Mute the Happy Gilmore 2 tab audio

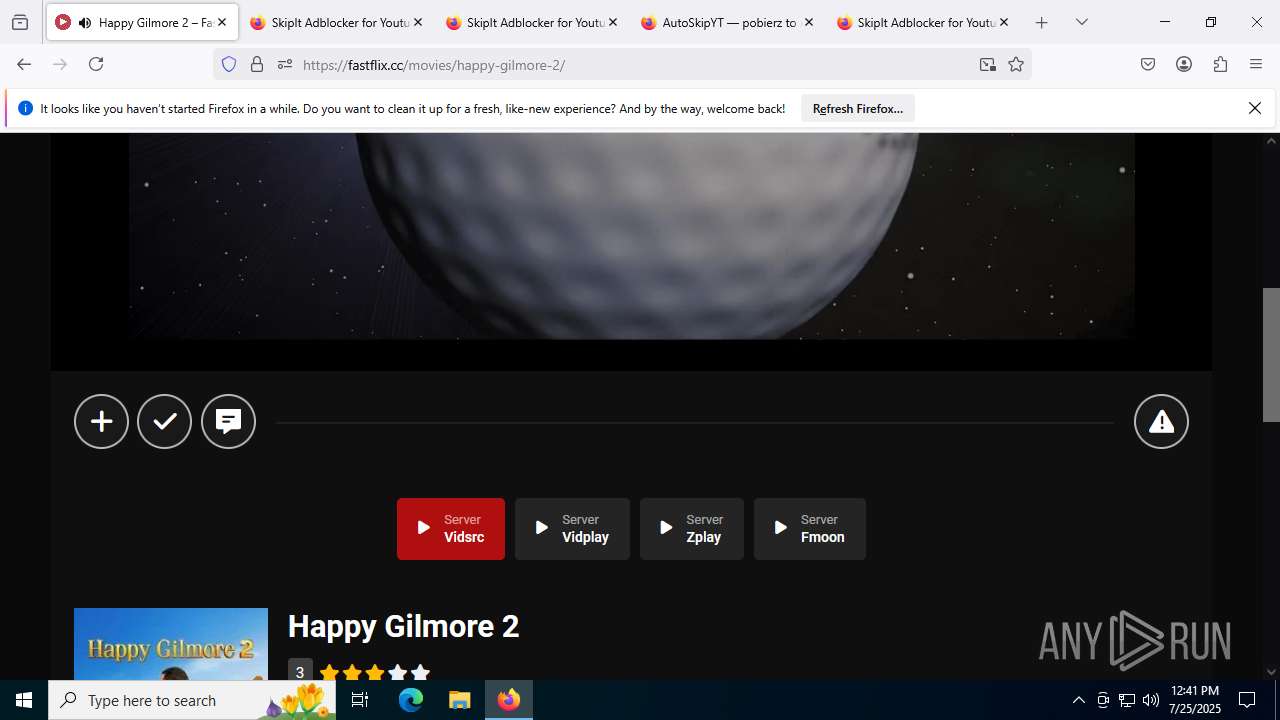tap(85, 22)
